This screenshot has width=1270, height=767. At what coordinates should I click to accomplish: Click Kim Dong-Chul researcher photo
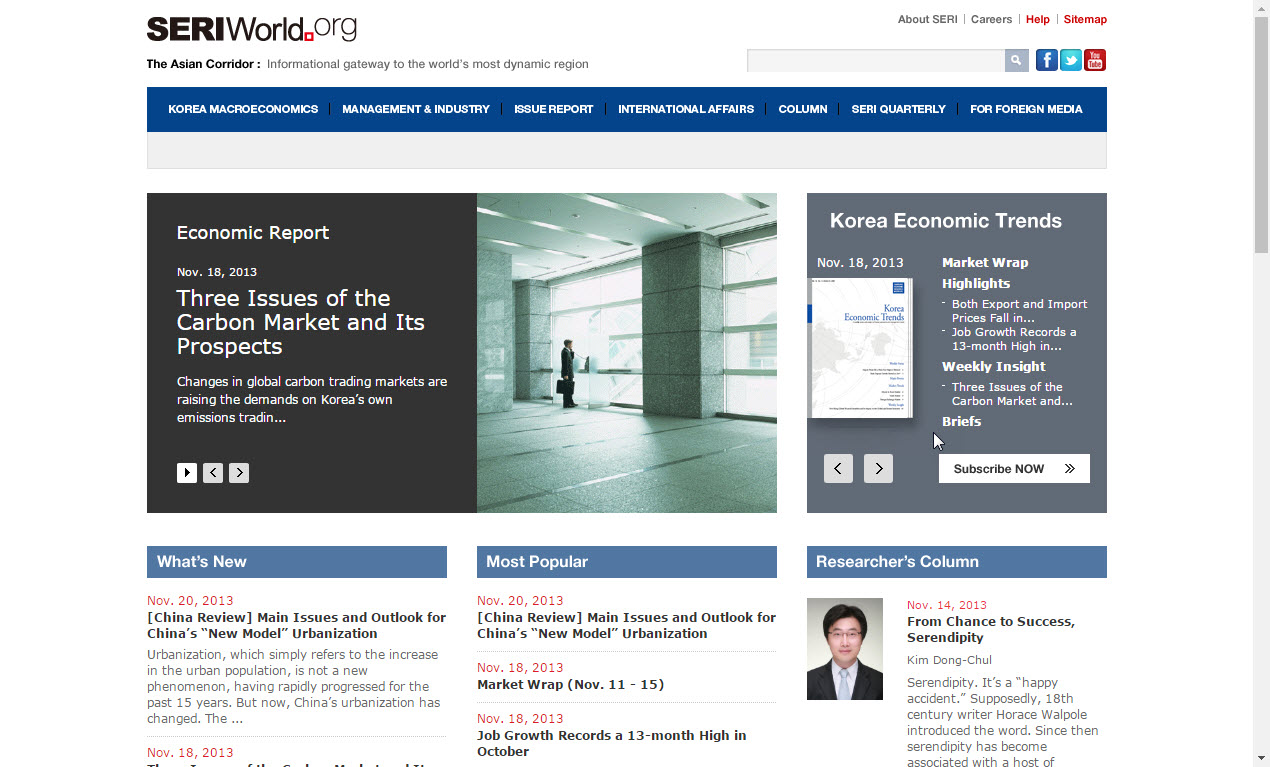pyautogui.click(x=845, y=649)
